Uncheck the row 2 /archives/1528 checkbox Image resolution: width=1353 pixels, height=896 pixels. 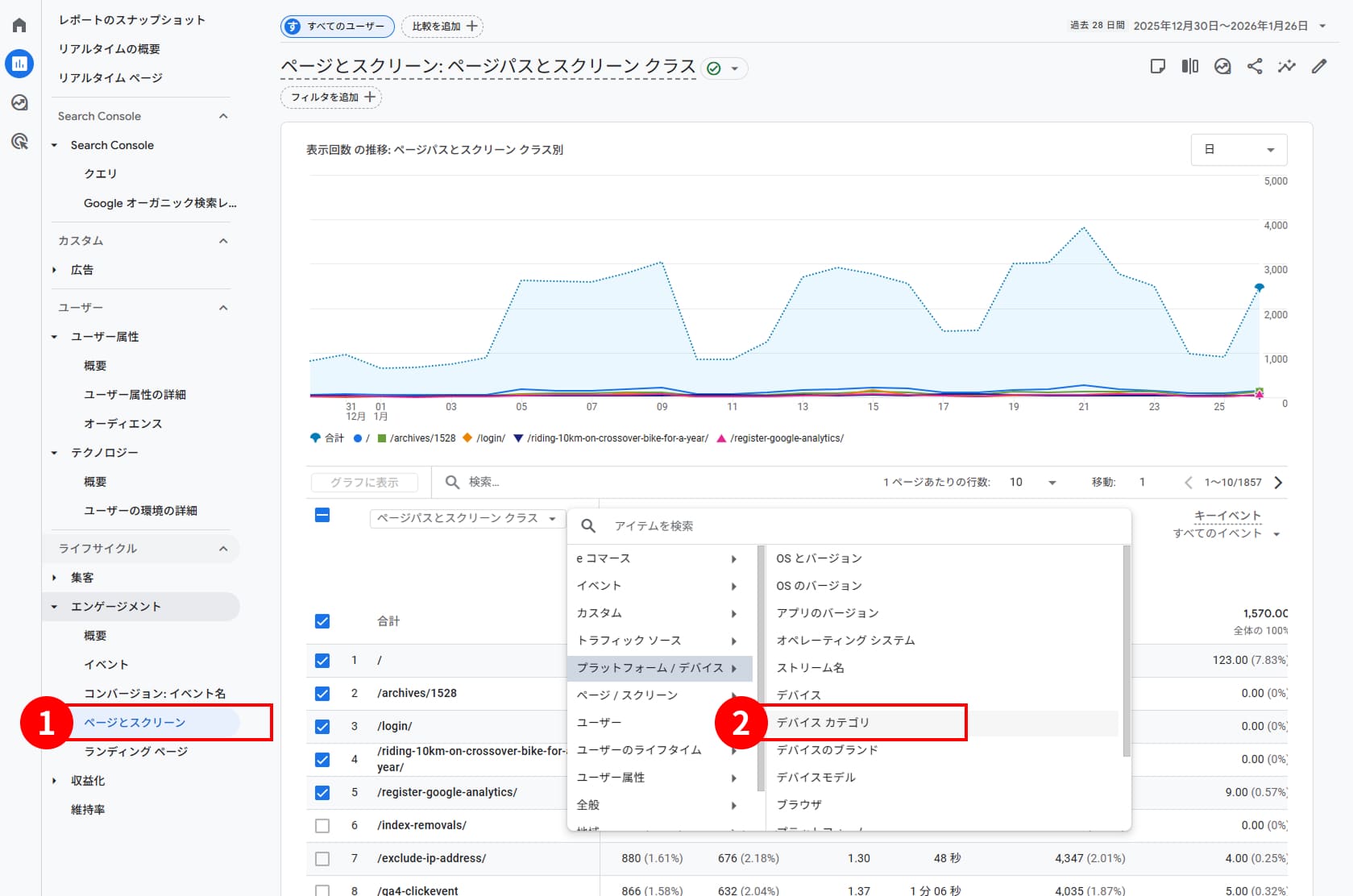click(x=322, y=693)
